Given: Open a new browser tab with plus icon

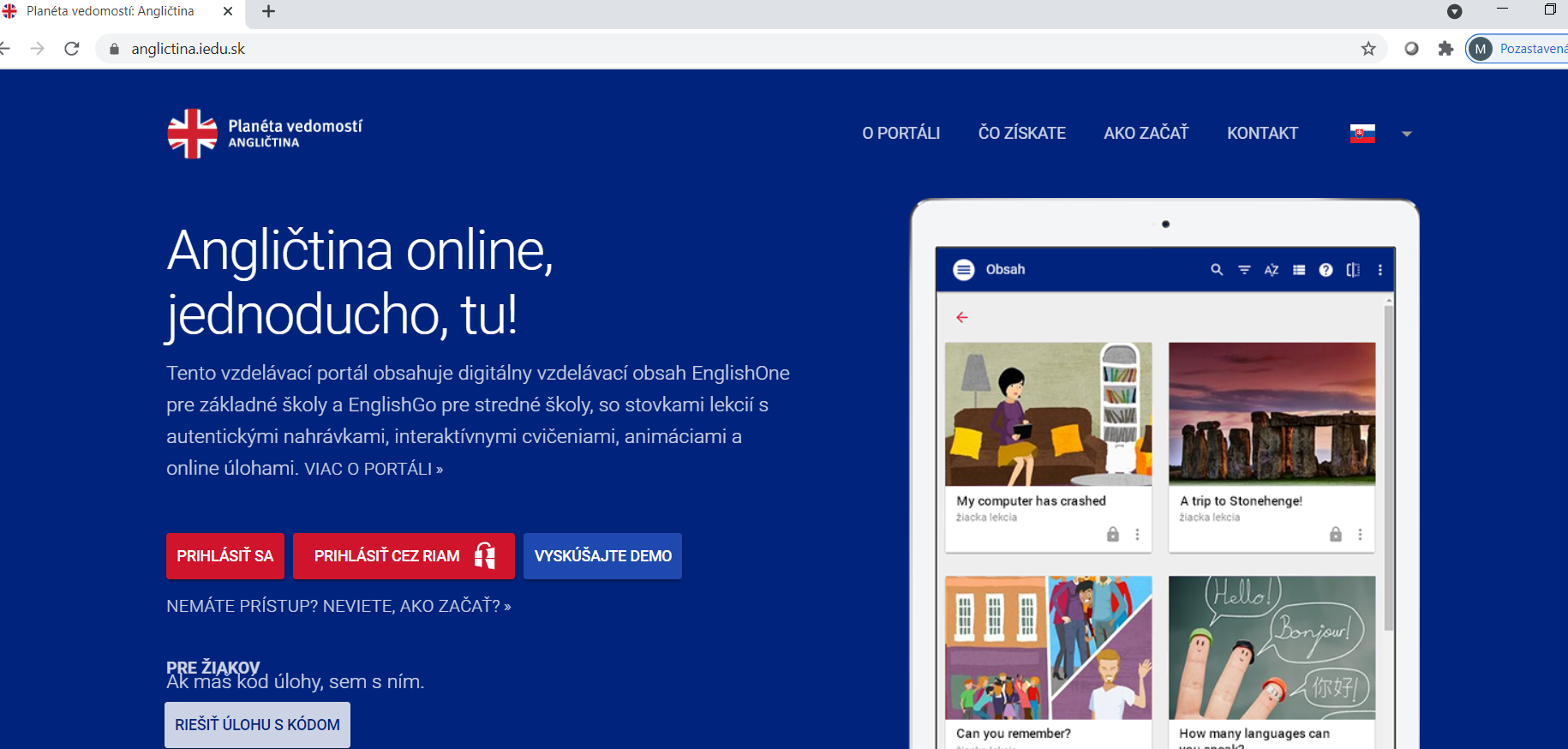Looking at the screenshot, I should tap(268, 11).
